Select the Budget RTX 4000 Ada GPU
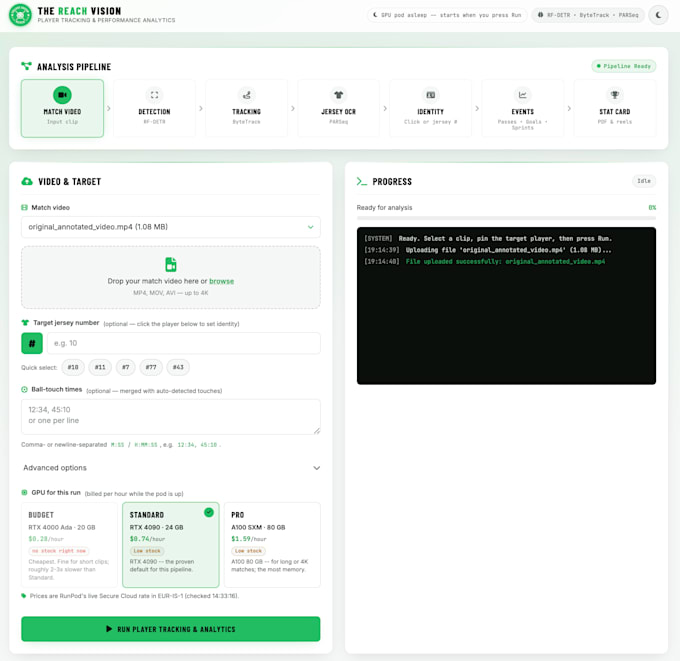 pyautogui.click(x=69, y=545)
